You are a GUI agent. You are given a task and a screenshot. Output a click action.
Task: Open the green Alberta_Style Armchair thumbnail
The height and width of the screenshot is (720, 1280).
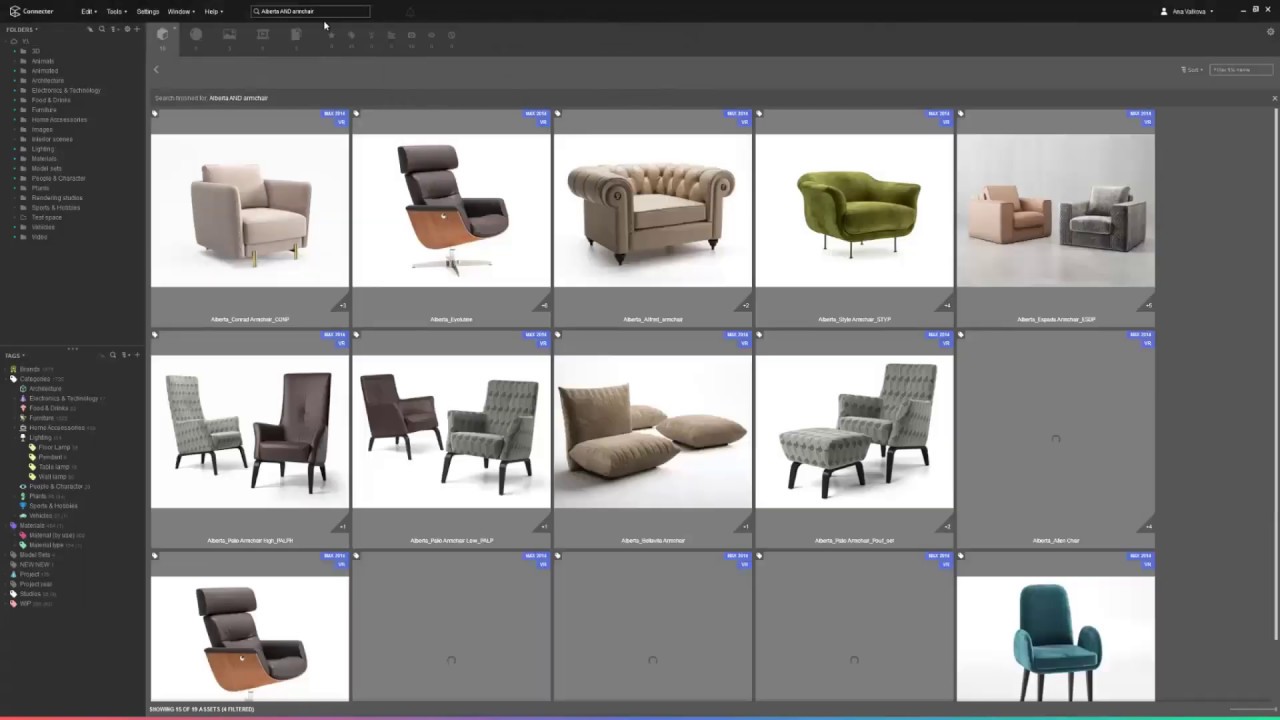854,211
